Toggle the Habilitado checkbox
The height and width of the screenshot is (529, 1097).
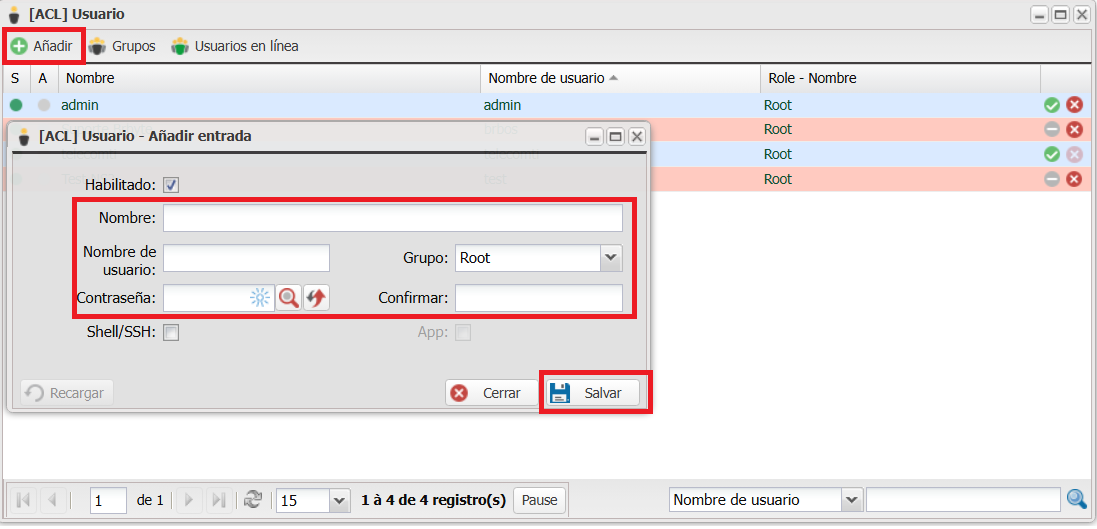pos(171,185)
